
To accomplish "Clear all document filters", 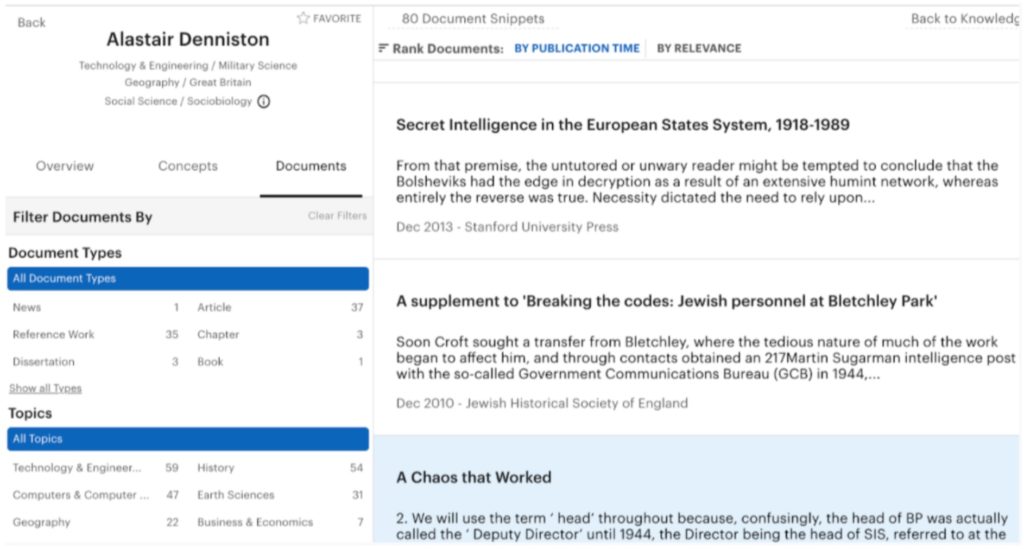I will tap(337, 216).
